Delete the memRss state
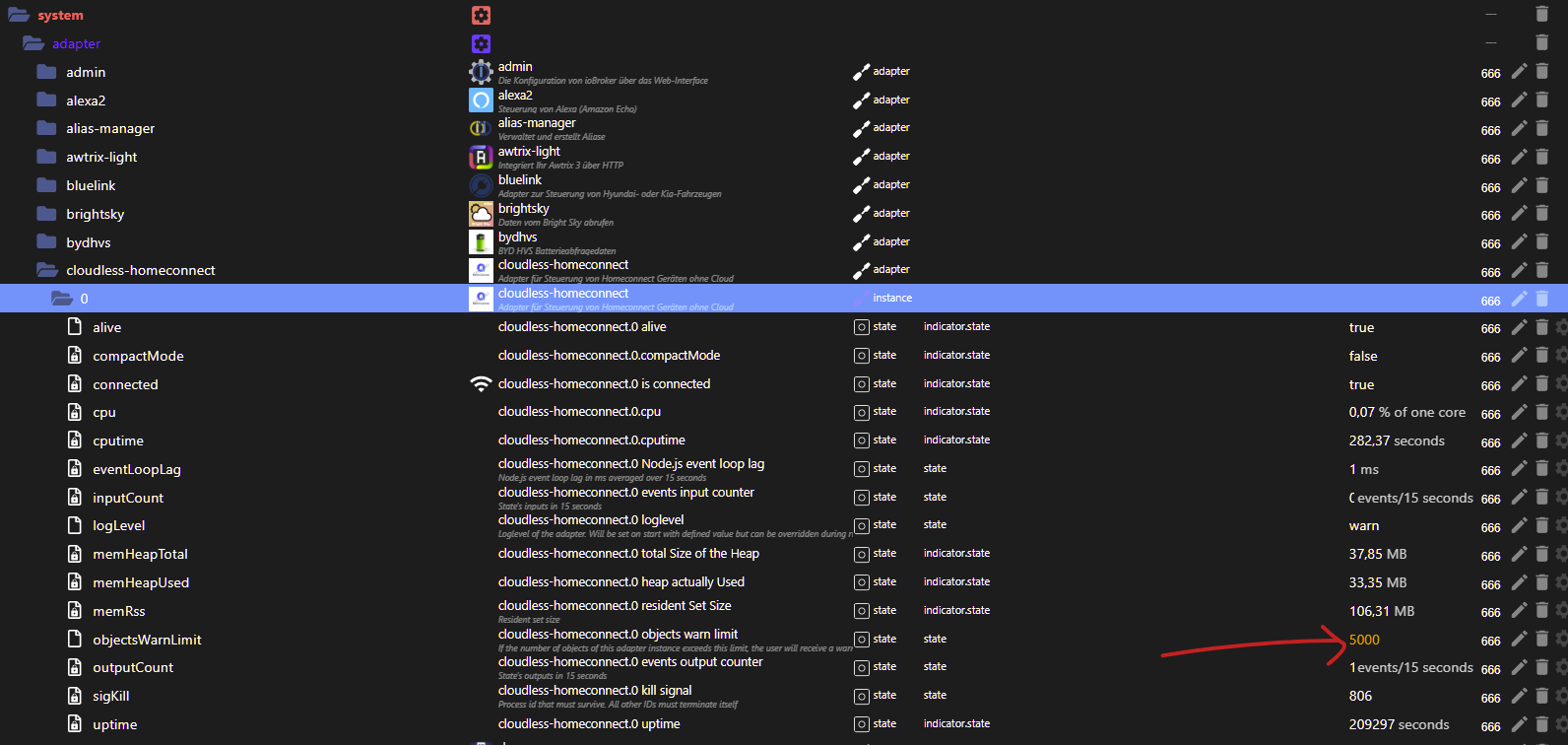The width and height of the screenshot is (1568, 745). (1542, 611)
